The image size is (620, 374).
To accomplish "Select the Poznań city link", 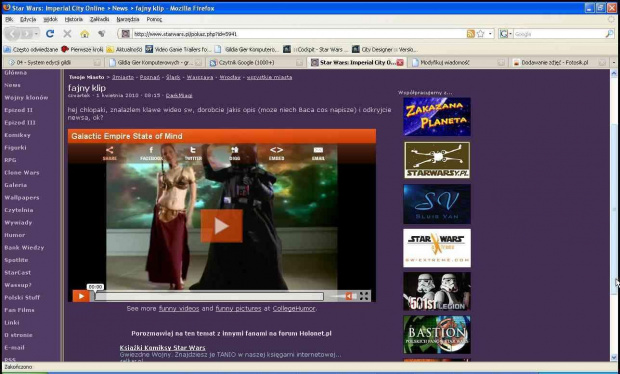I will click(150, 77).
